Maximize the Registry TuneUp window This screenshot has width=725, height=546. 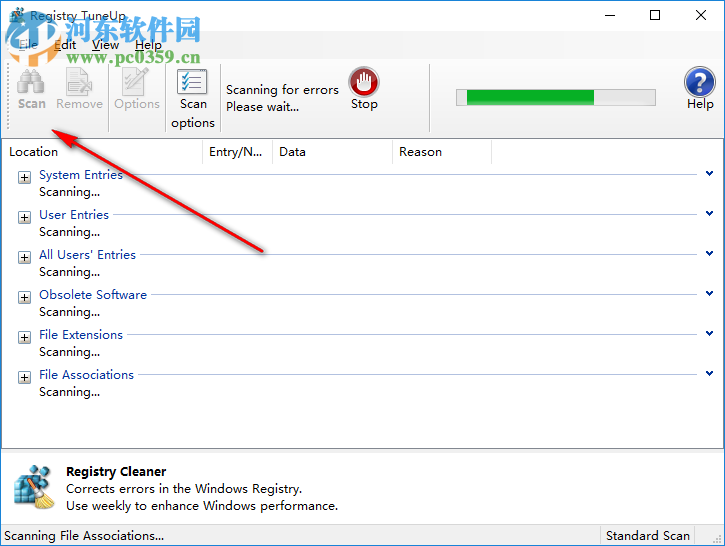pyautogui.click(x=655, y=15)
